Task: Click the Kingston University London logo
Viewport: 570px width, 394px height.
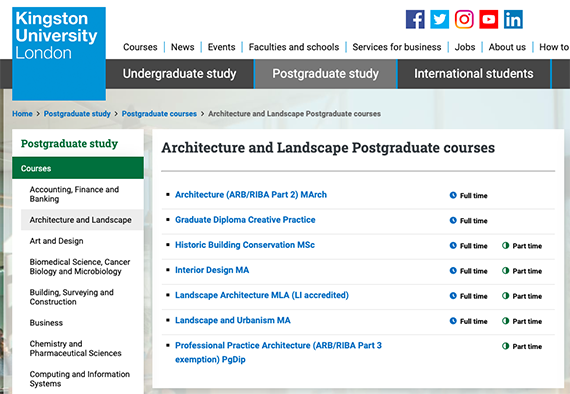Action: coord(59,53)
